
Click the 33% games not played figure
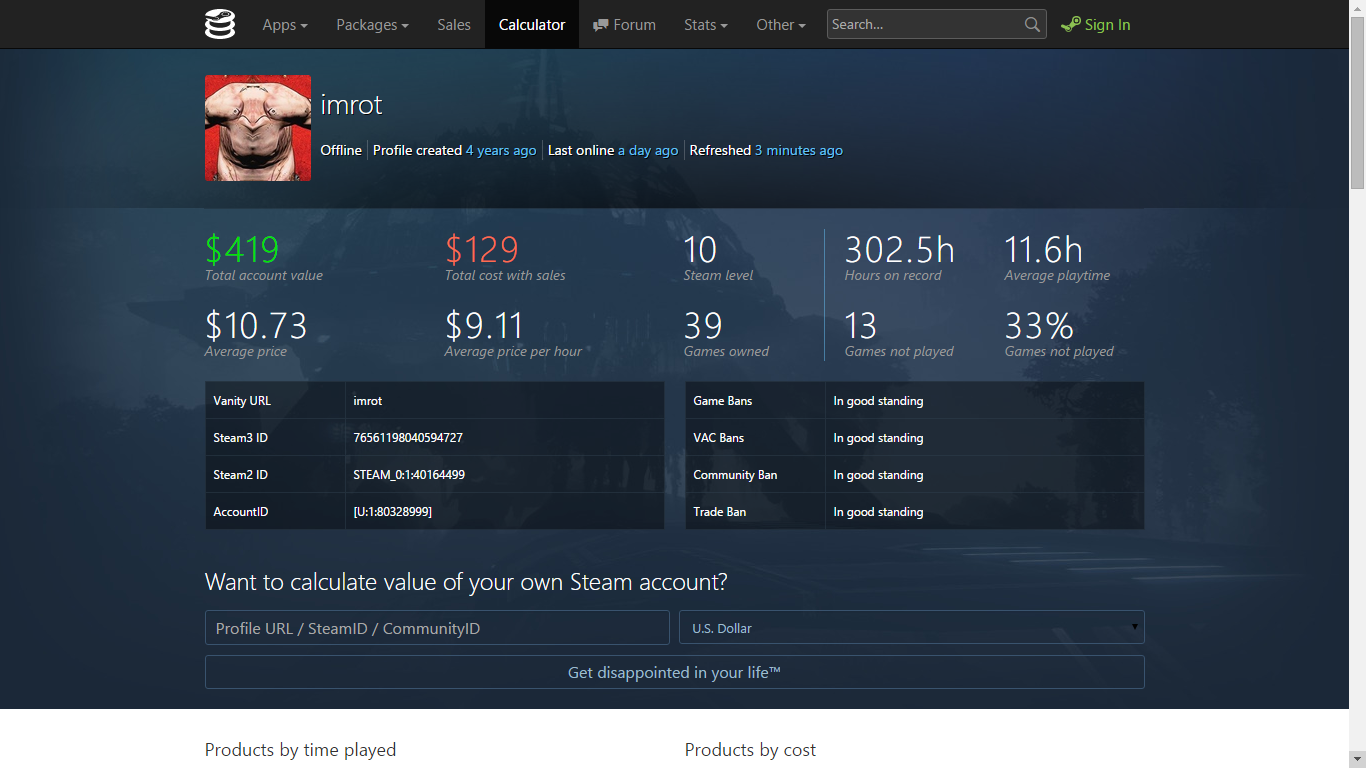[x=1039, y=325]
